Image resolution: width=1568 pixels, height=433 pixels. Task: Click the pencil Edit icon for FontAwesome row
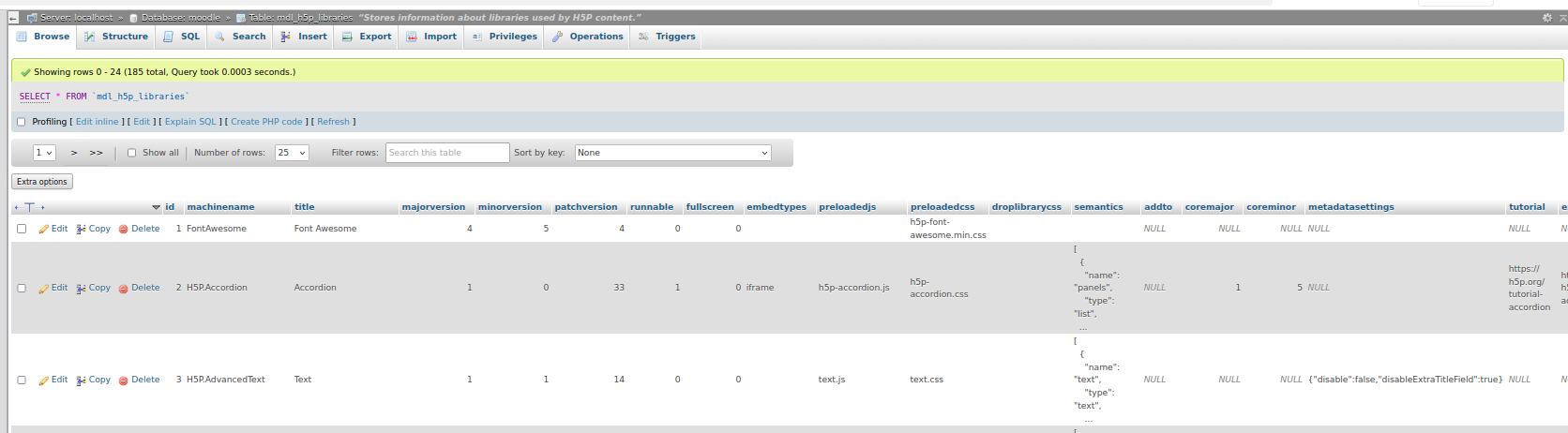43,230
